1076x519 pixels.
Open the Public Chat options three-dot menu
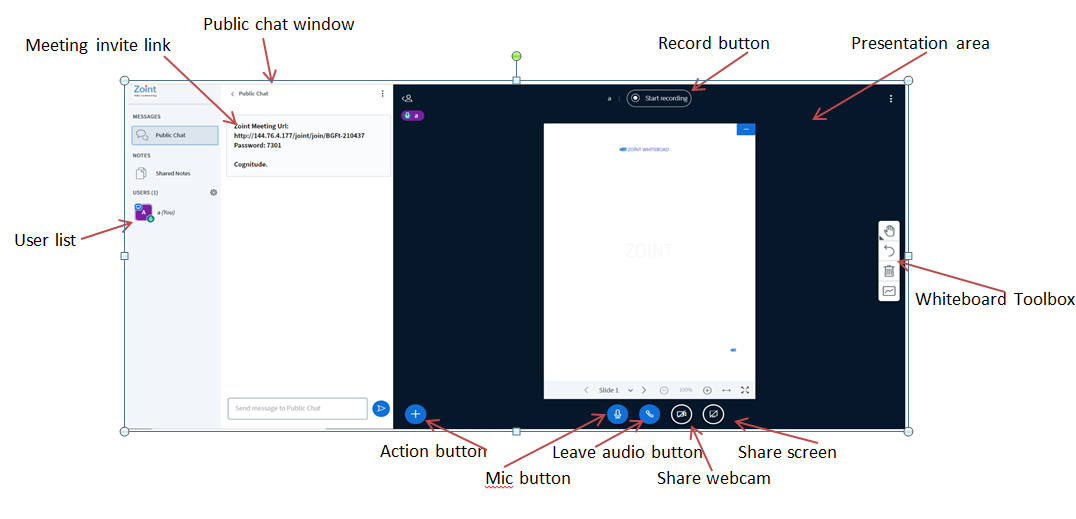pos(382,94)
